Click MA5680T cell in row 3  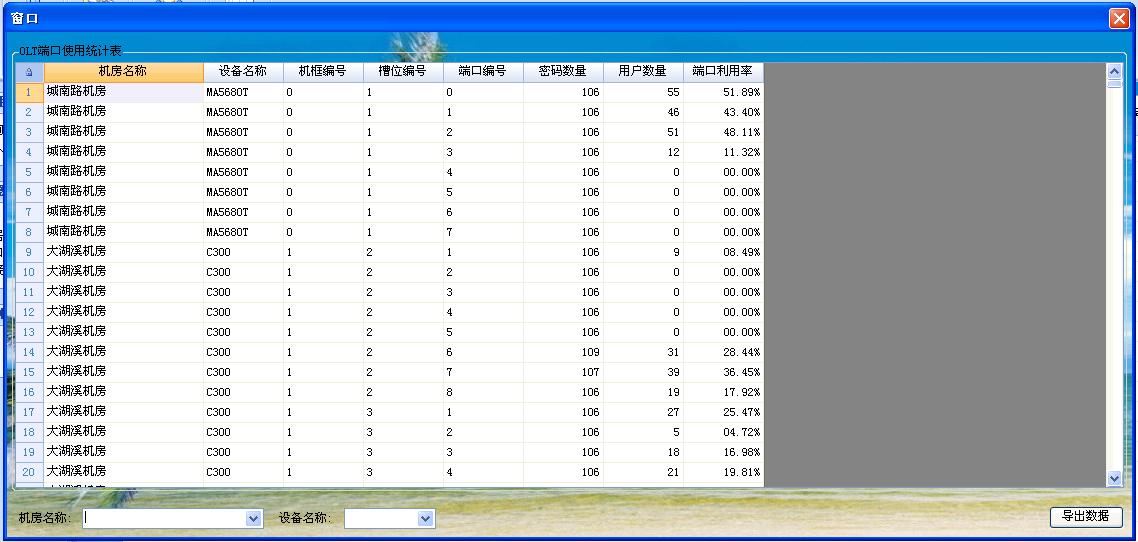244,132
